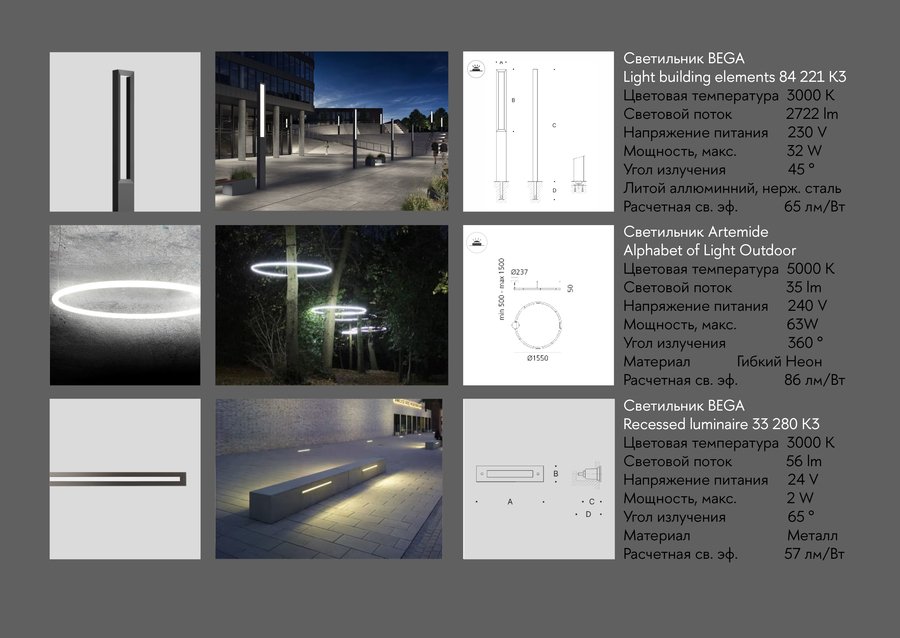Open the illuminated bench night photo
This screenshot has width=900, height=638.
tap(329, 478)
